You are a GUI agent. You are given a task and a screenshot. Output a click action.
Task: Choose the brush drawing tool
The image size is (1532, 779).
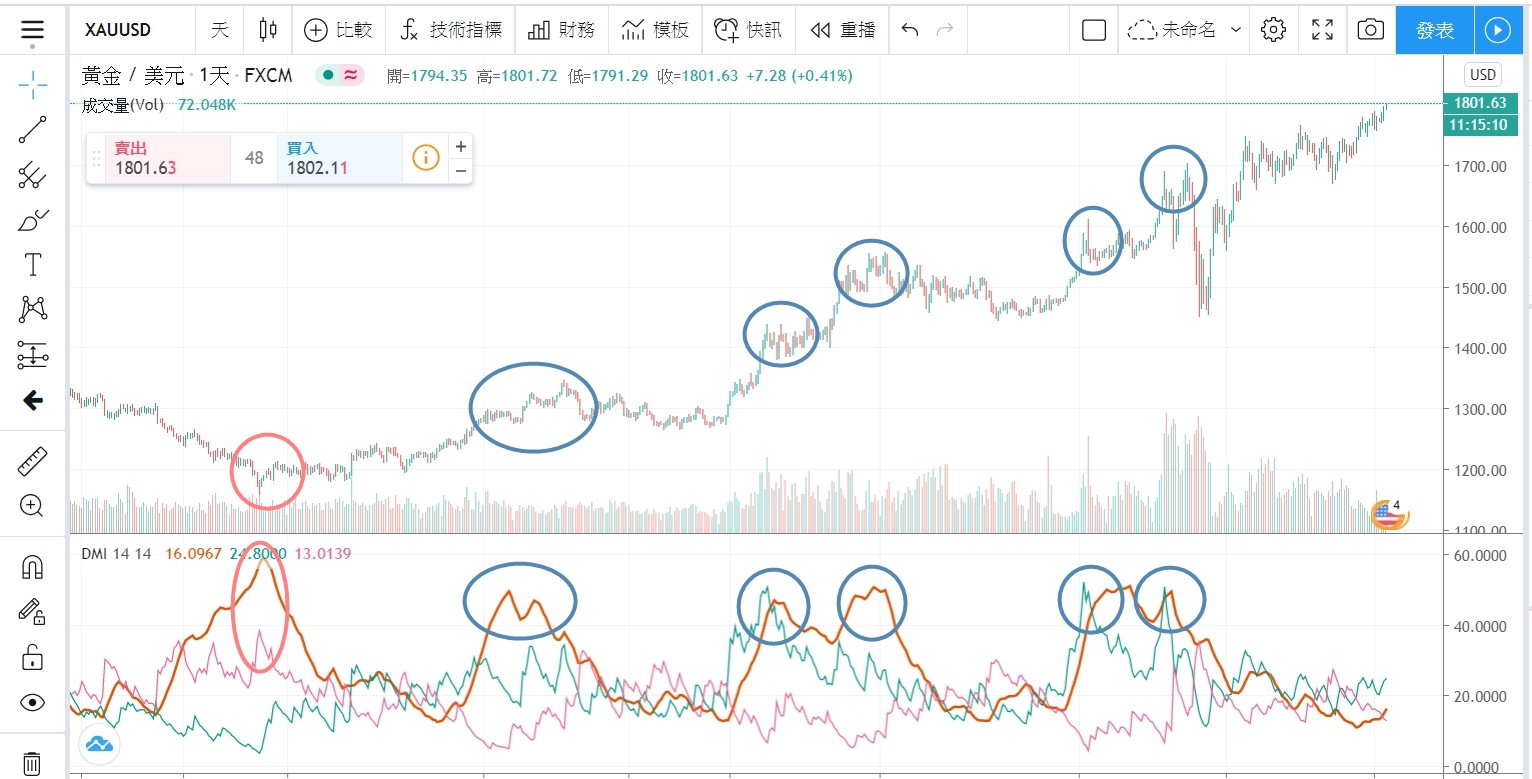point(32,221)
